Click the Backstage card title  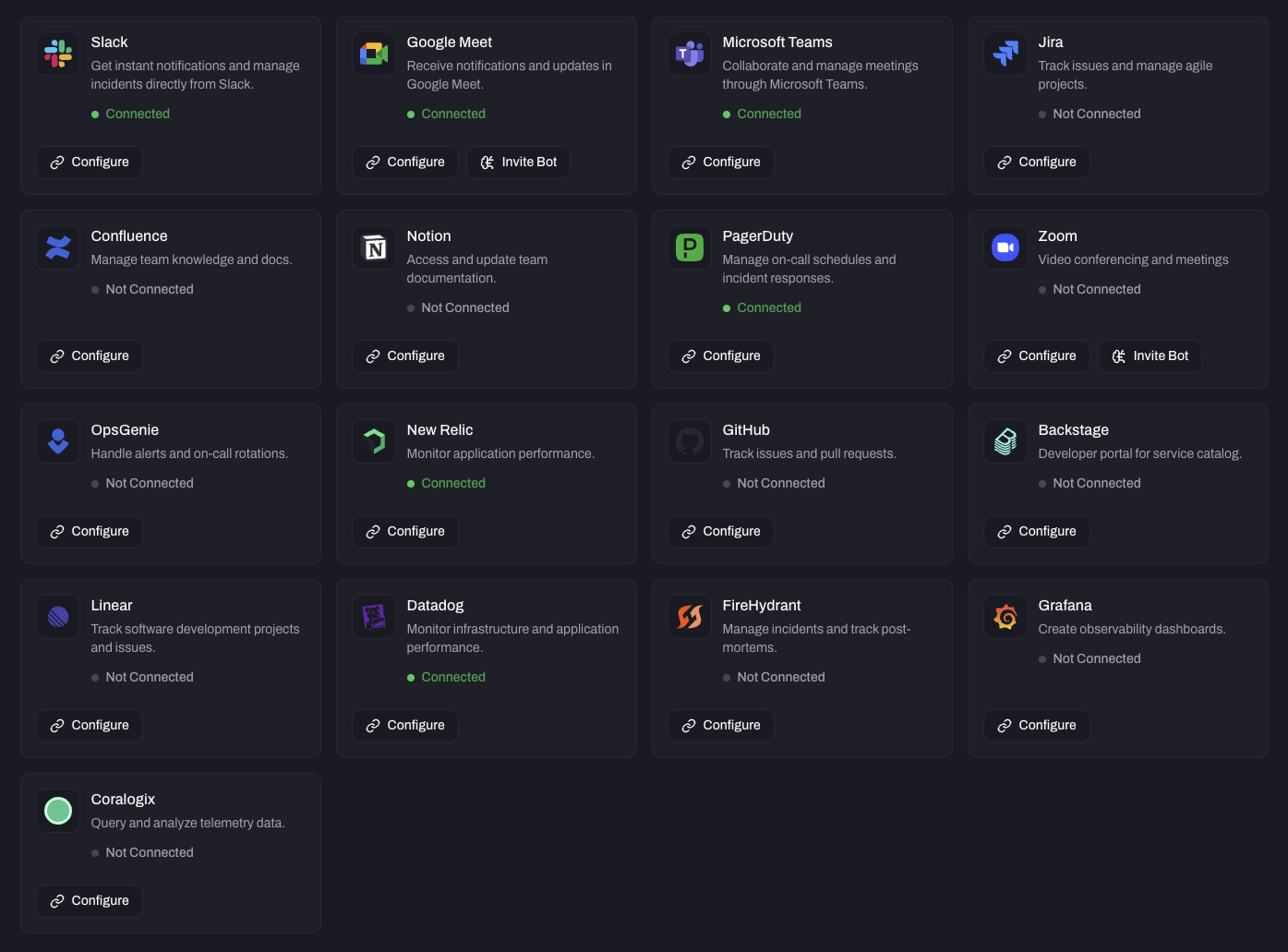point(1074,430)
